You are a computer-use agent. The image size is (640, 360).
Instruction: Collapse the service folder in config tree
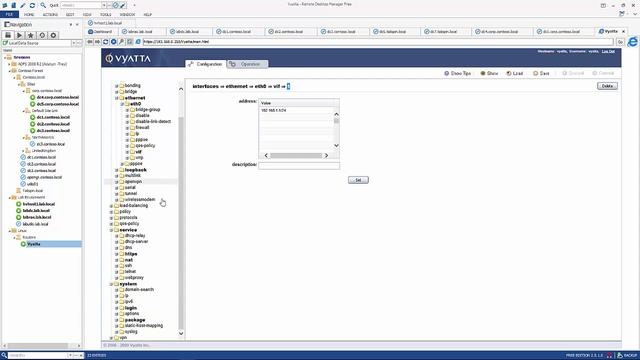coord(111,230)
